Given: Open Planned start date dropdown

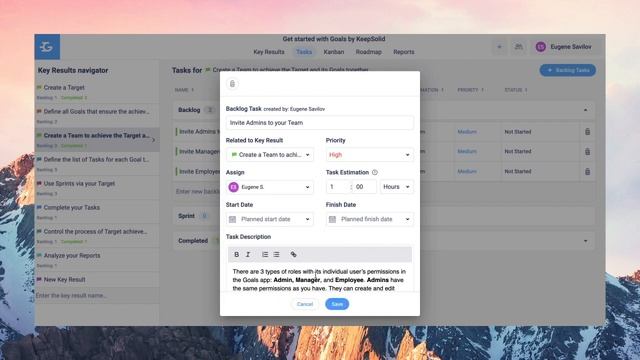Looking at the screenshot, I should (270, 219).
